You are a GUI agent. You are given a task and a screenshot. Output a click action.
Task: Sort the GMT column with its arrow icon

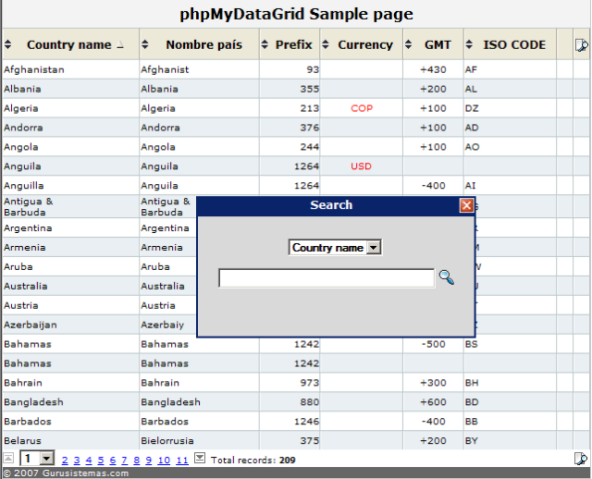408,45
